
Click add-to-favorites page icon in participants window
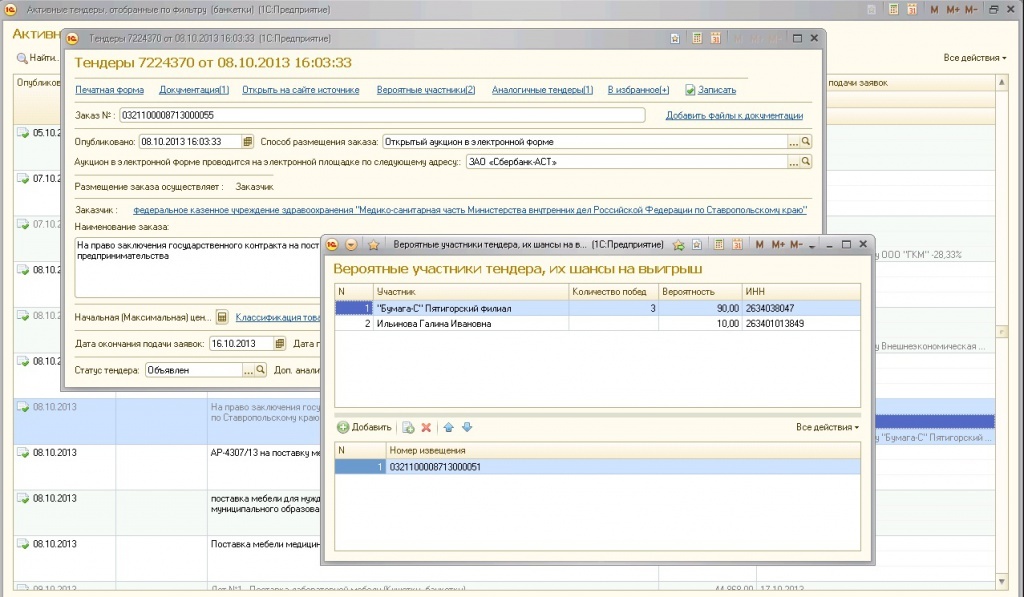pyautogui.click(x=697, y=245)
